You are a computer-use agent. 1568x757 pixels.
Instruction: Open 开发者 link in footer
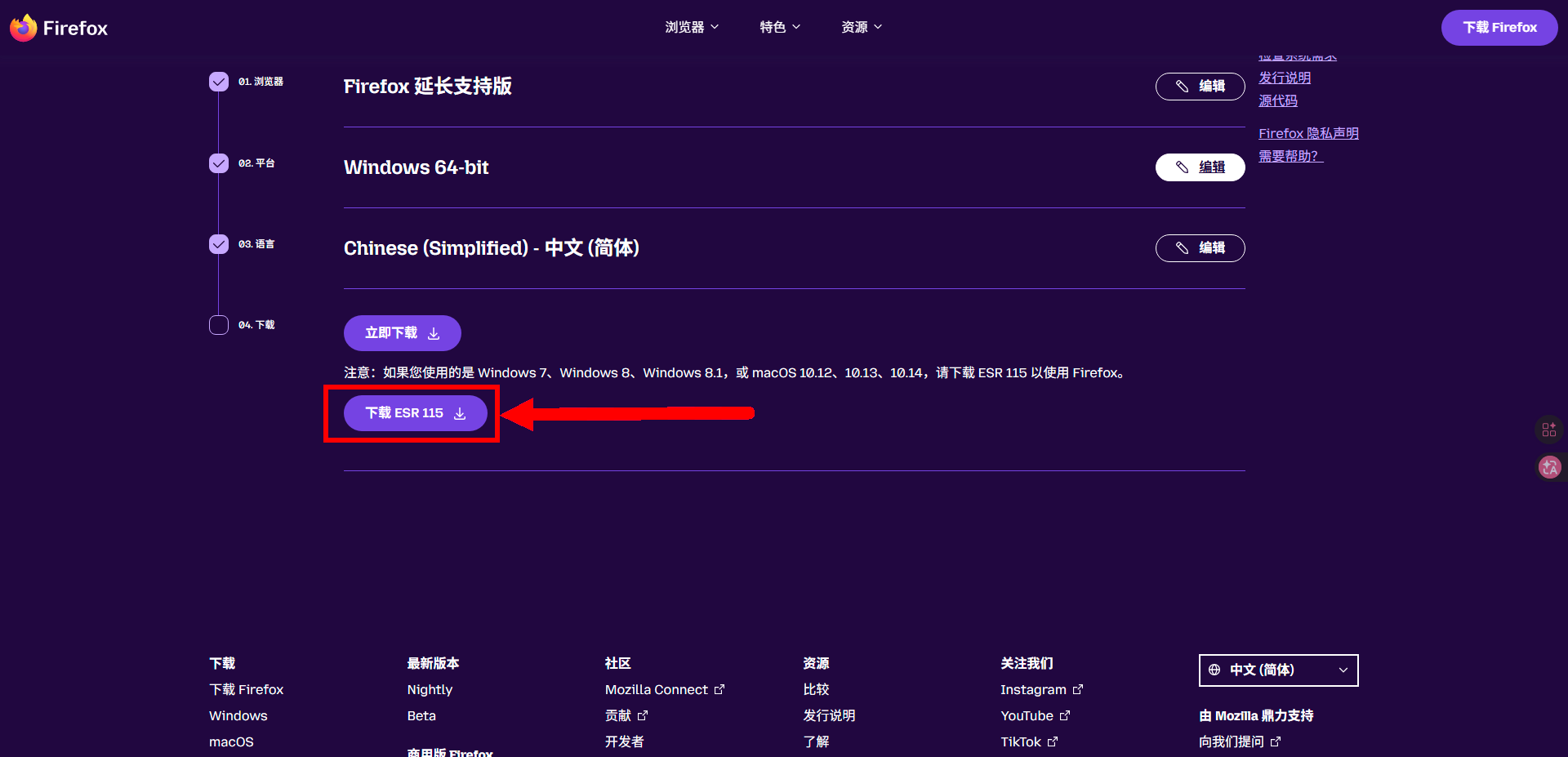(x=624, y=741)
